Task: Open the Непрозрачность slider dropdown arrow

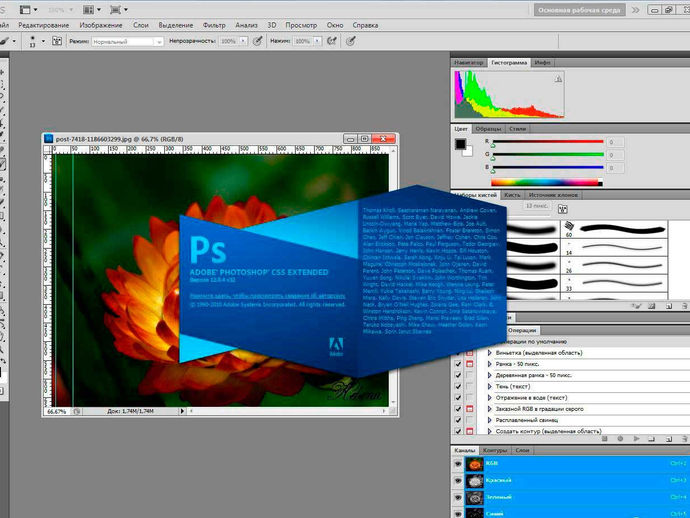Action: 243,41
